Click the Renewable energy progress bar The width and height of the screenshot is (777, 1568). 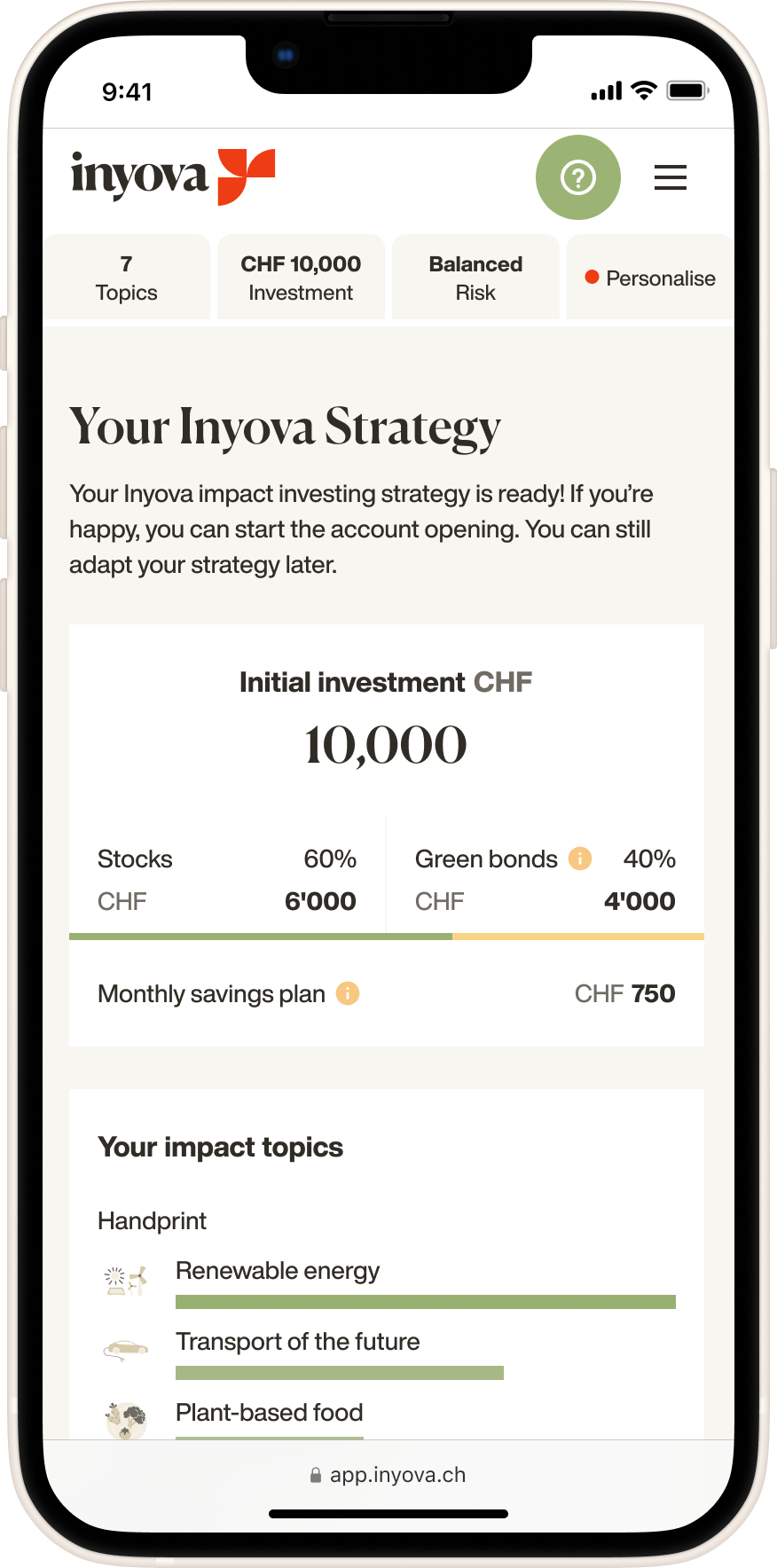click(426, 1302)
